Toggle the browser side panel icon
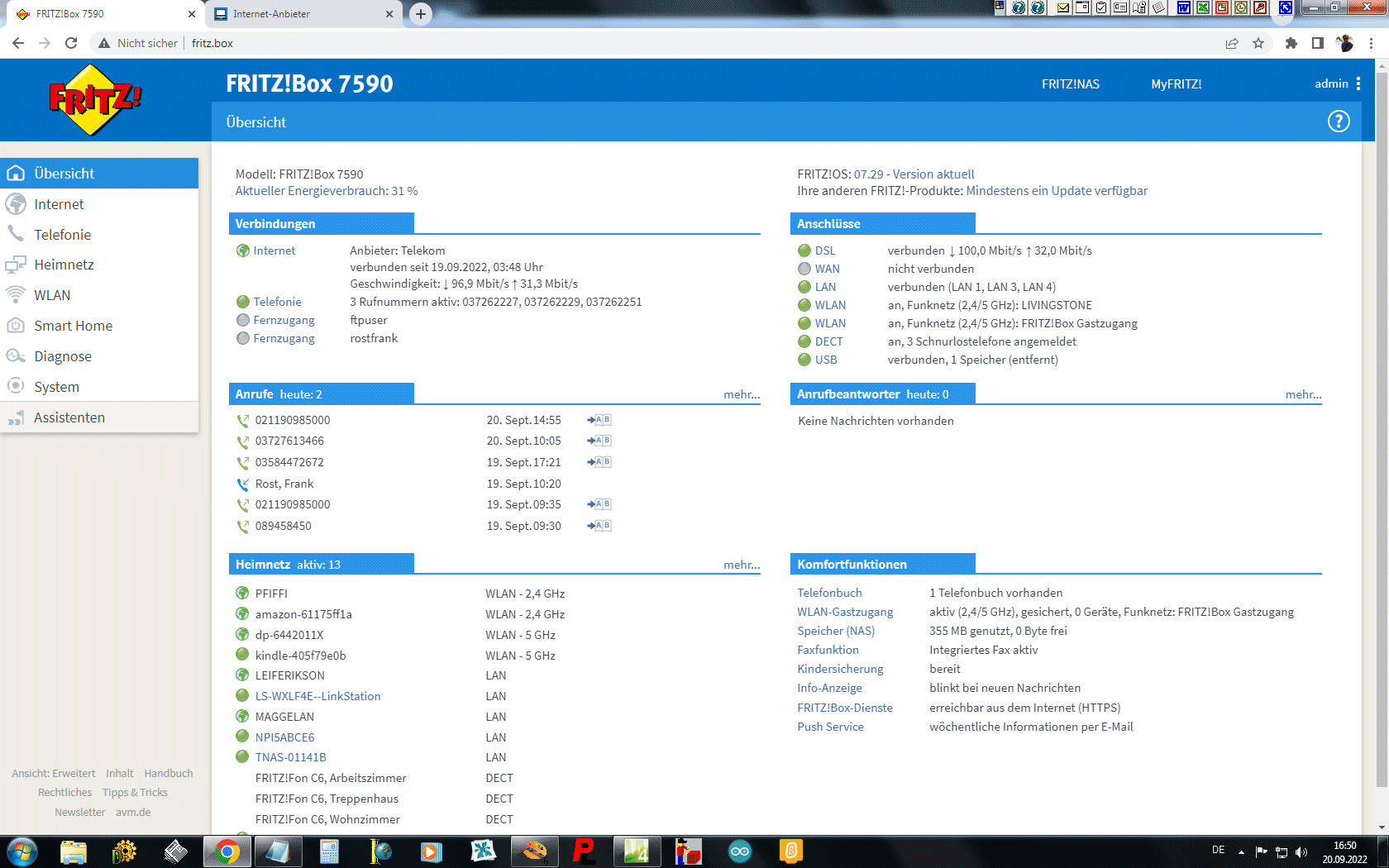This screenshot has height=868, width=1389. [1318, 43]
